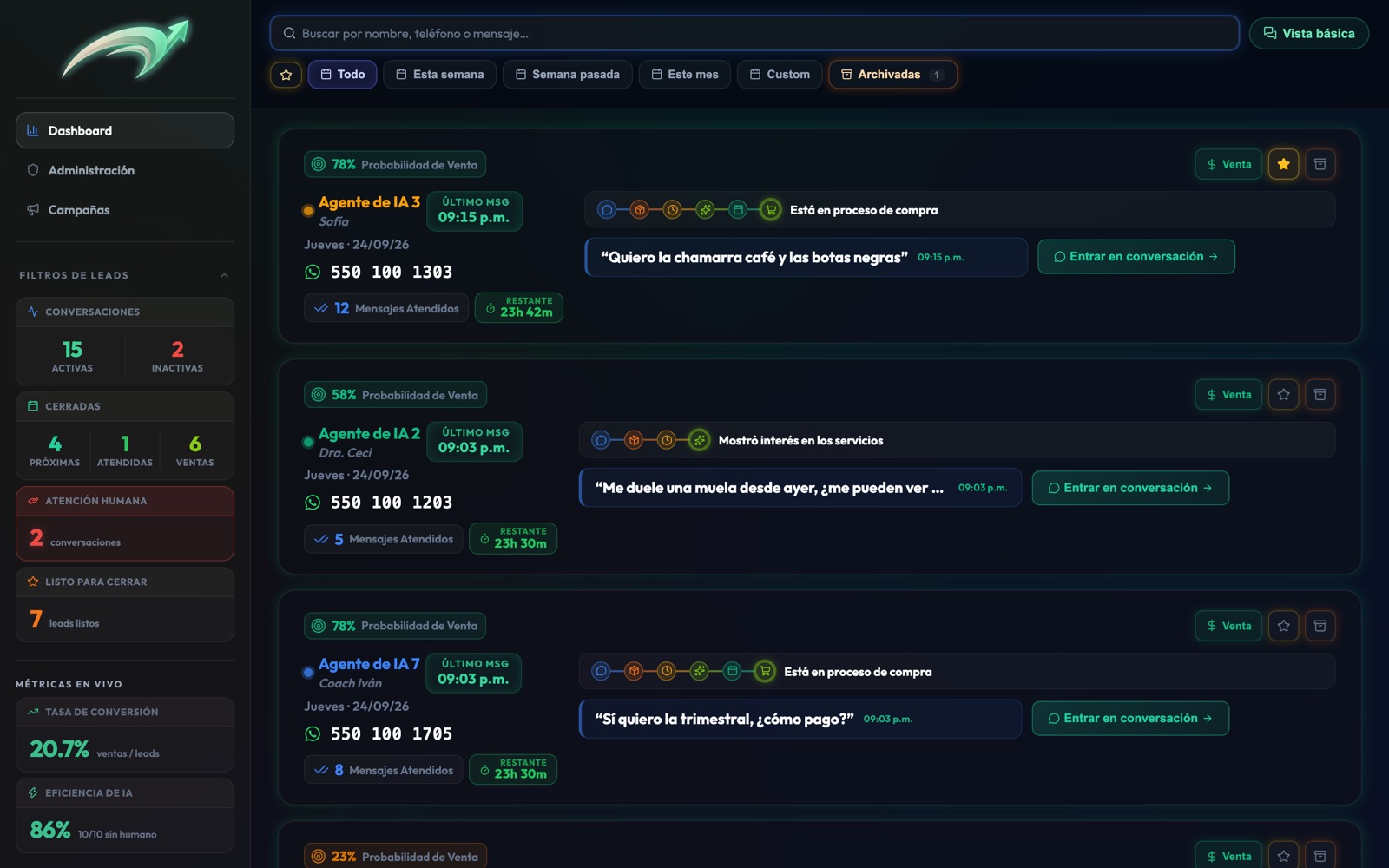Star the Agente de IA 2 lead
The width and height of the screenshot is (1389, 868).
pyautogui.click(x=1283, y=395)
